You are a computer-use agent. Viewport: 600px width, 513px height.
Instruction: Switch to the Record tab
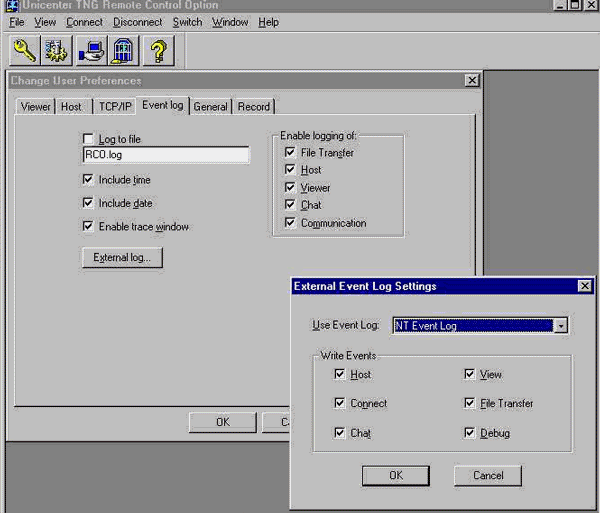point(253,107)
